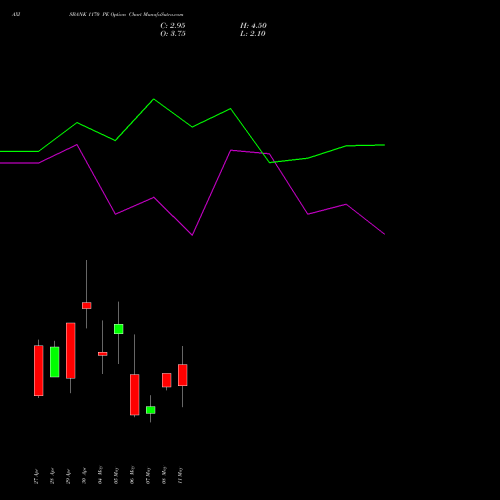Select the 30 Apr date label
The image size is (500, 500).
84,476
